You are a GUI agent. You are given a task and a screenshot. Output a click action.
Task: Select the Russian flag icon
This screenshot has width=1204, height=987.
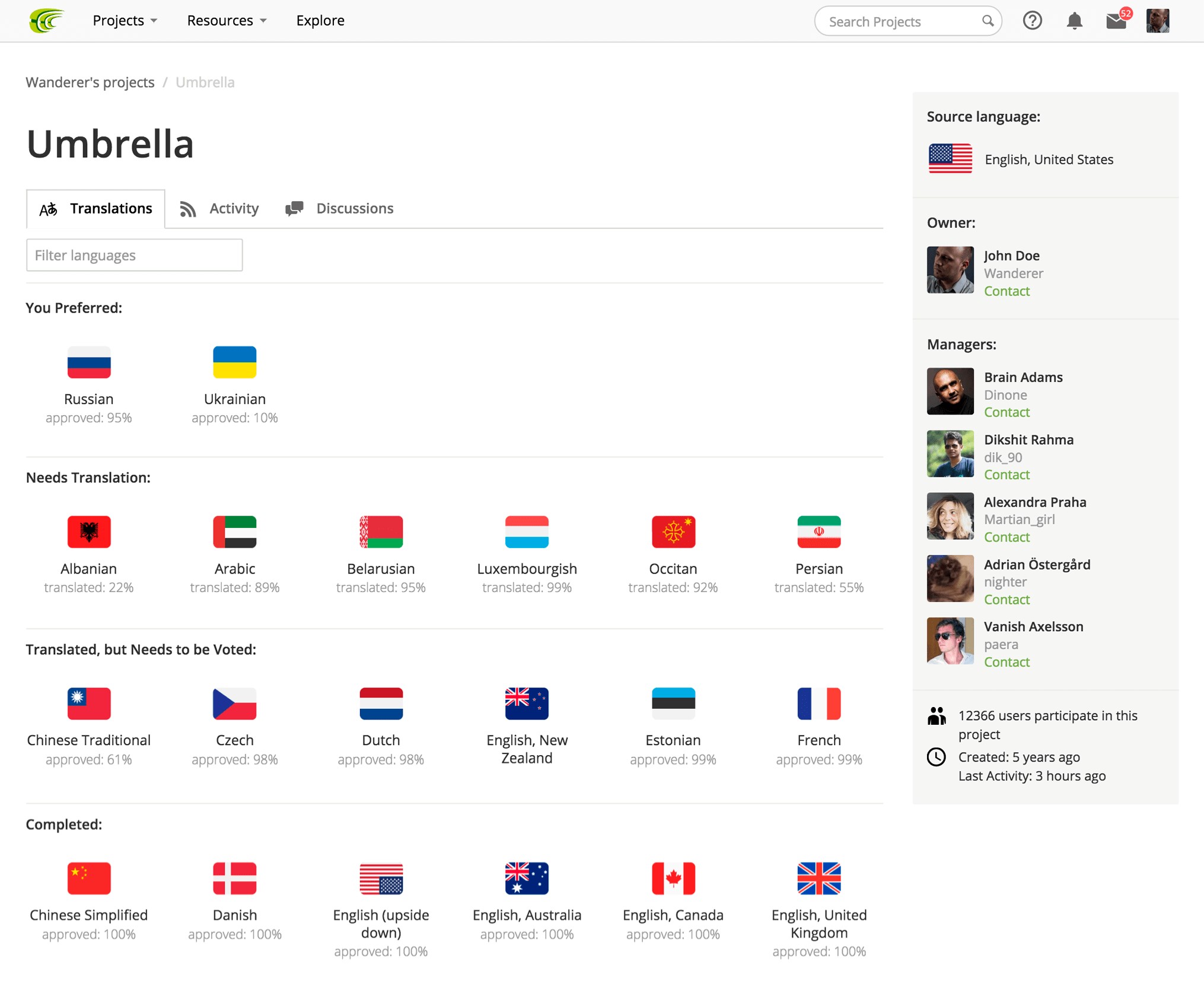coord(89,362)
